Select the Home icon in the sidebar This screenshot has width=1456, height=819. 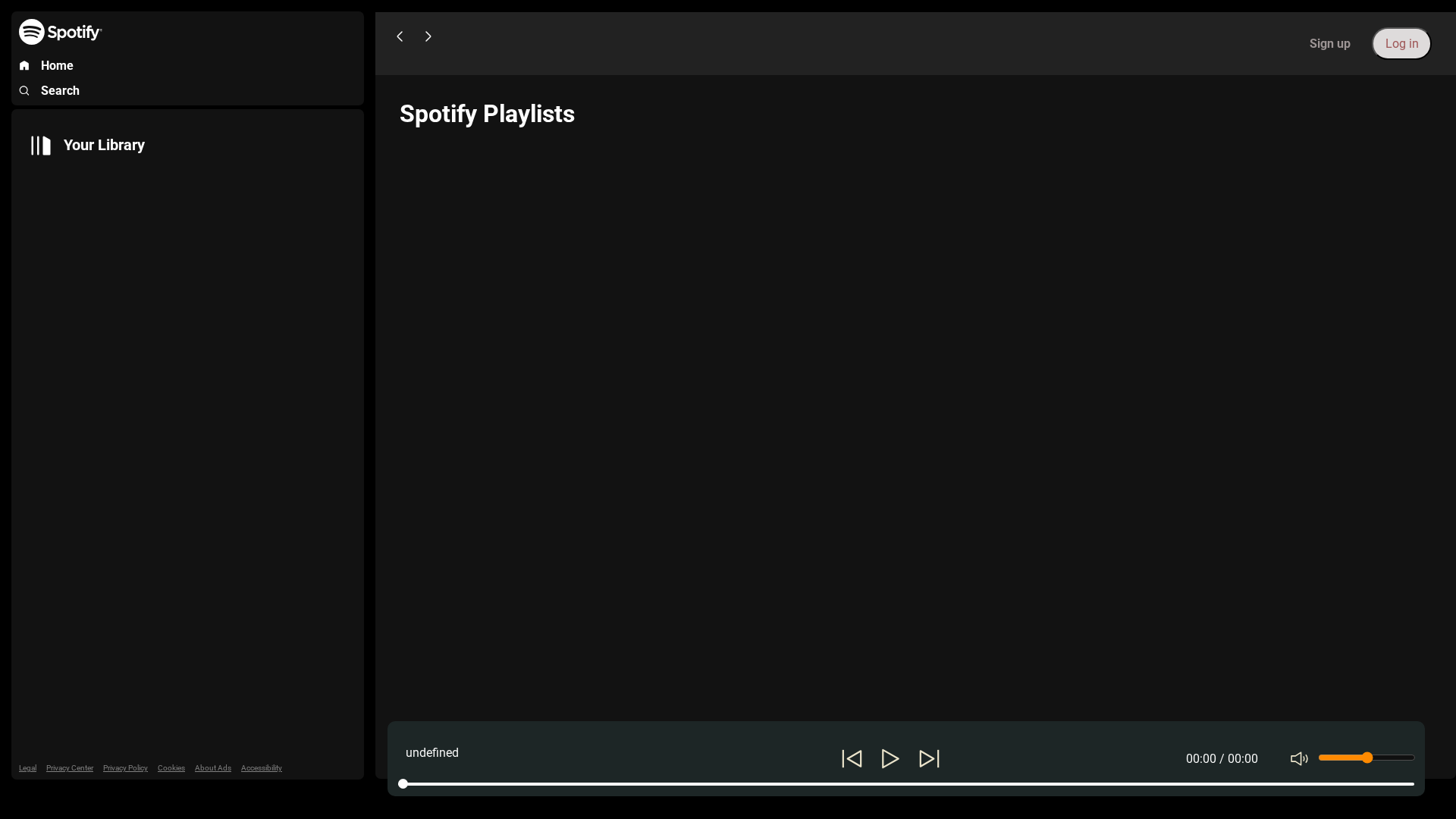(x=24, y=65)
